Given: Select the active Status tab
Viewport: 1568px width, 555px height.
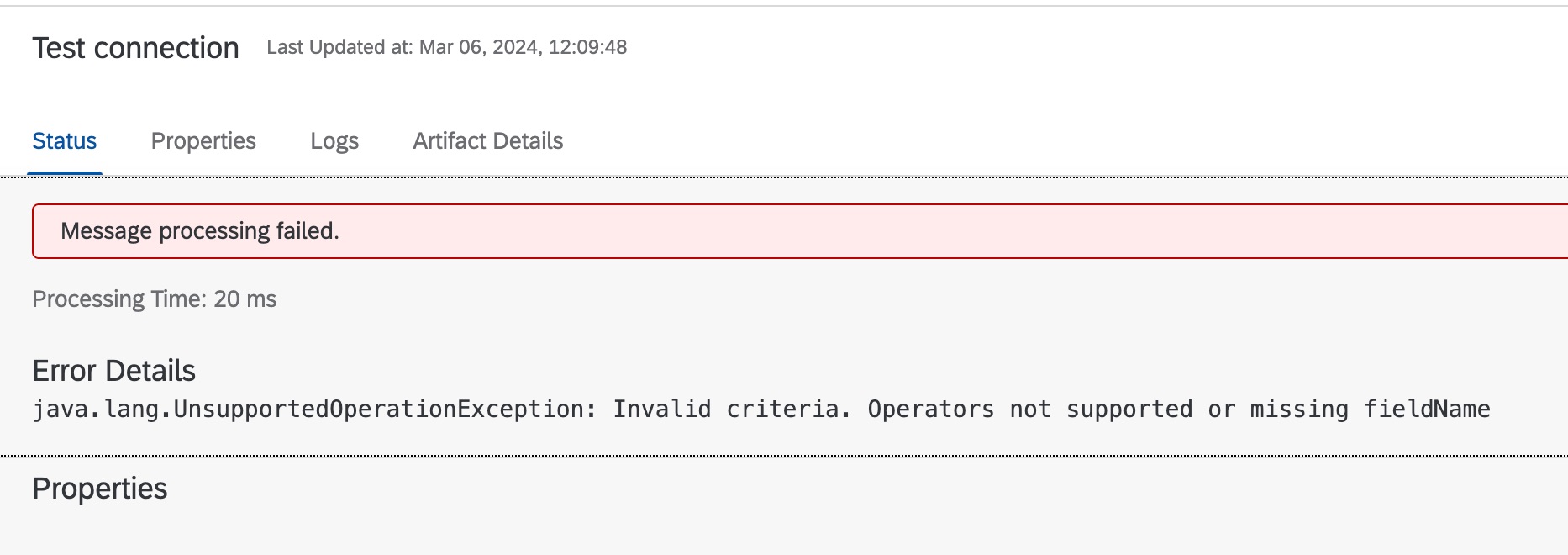Looking at the screenshot, I should point(64,140).
